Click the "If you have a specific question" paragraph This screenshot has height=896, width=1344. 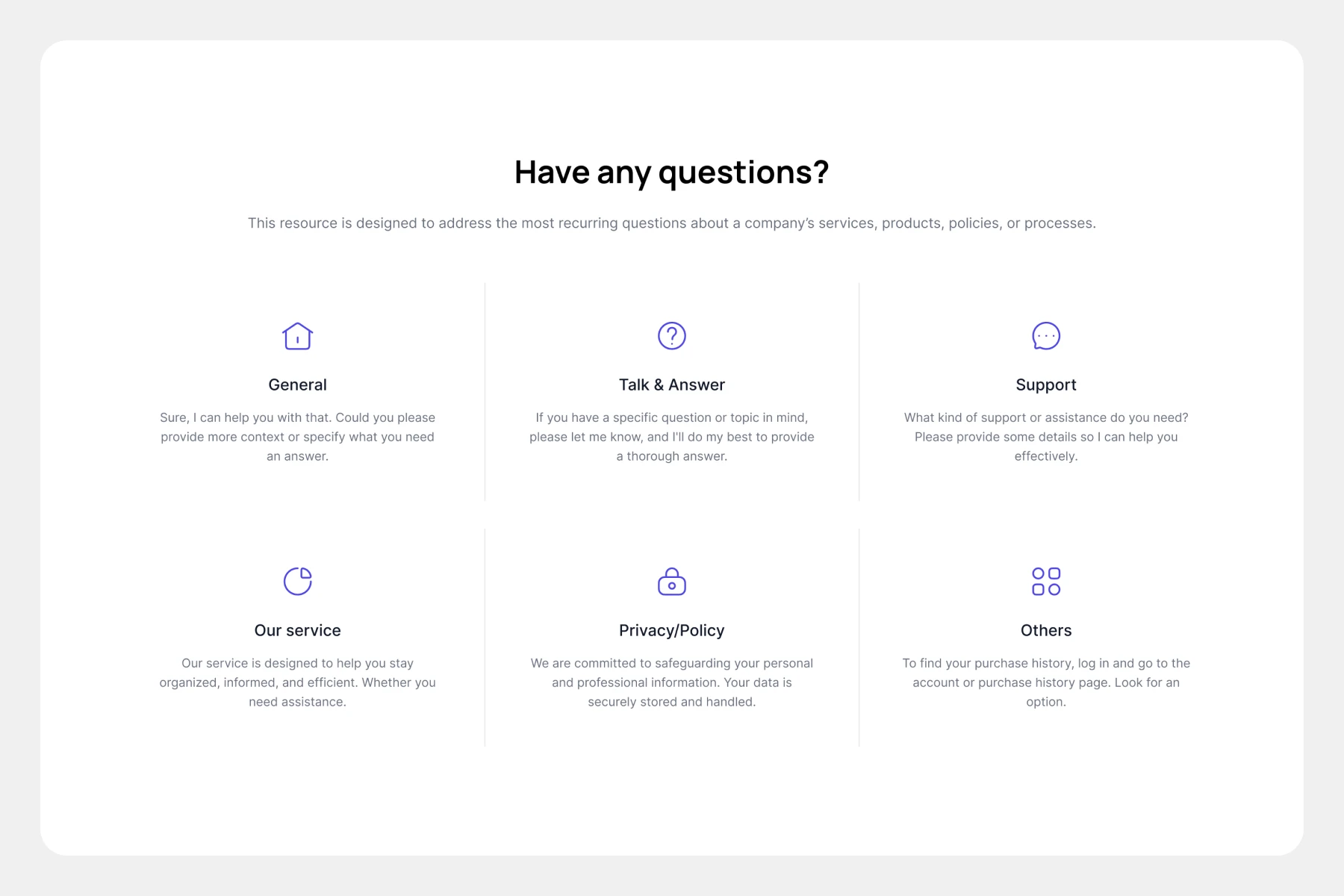pyautogui.click(x=672, y=437)
